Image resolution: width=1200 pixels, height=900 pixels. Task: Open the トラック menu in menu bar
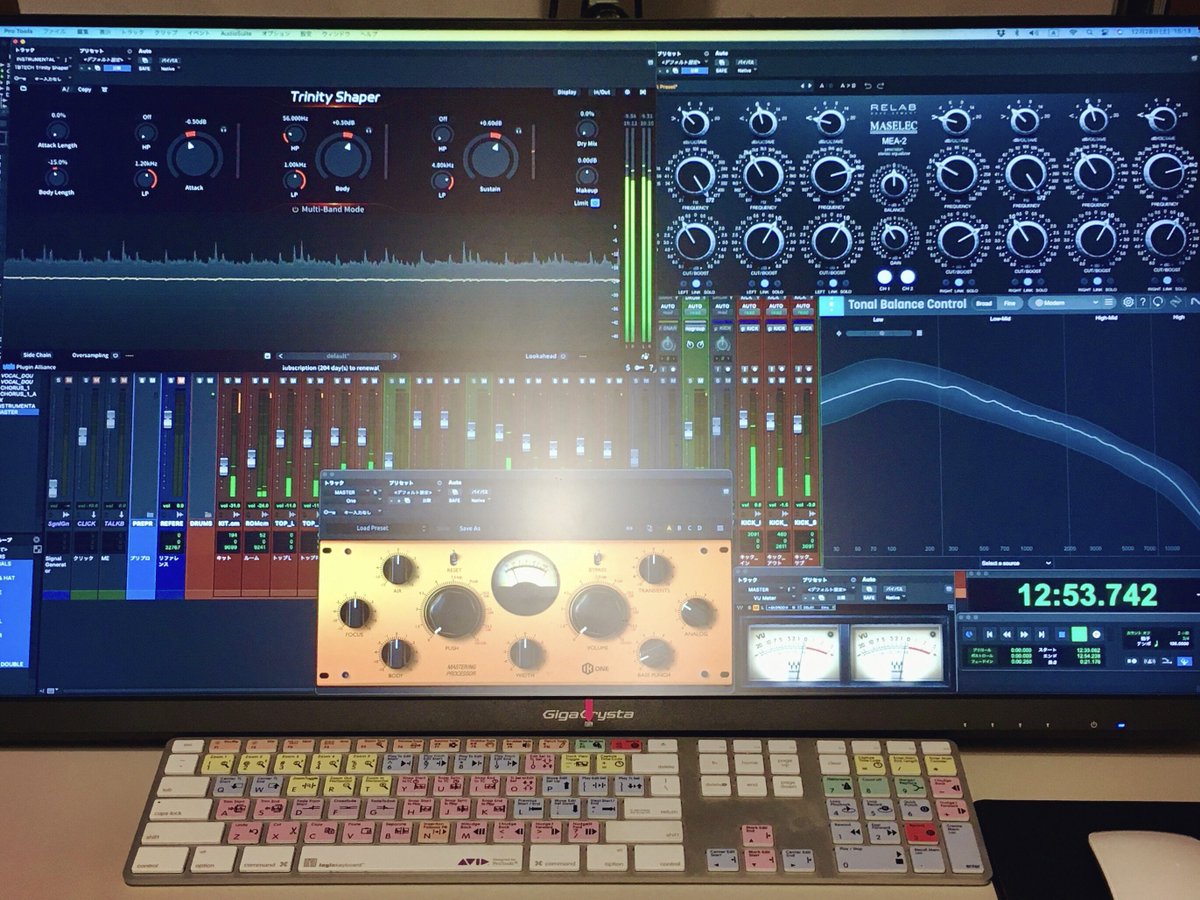click(132, 33)
